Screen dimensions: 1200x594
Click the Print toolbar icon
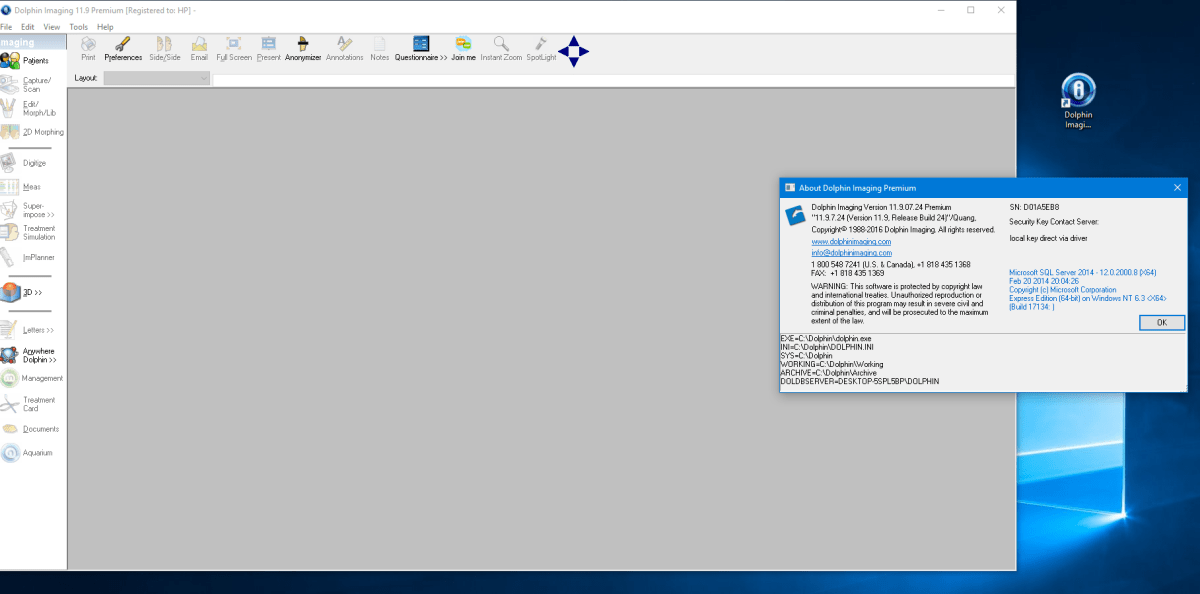pos(88,49)
